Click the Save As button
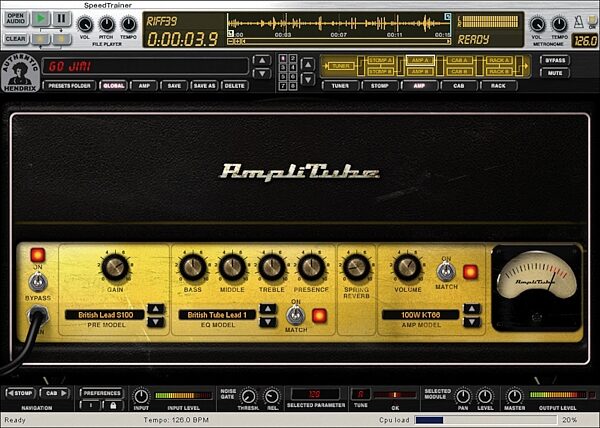This screenshot has width=600, height=428. point(204,86)
